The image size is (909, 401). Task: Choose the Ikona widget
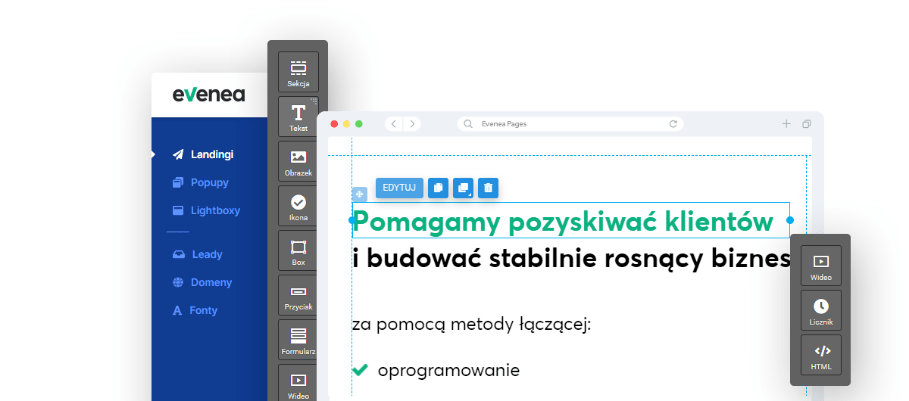[x=298, y=206]
